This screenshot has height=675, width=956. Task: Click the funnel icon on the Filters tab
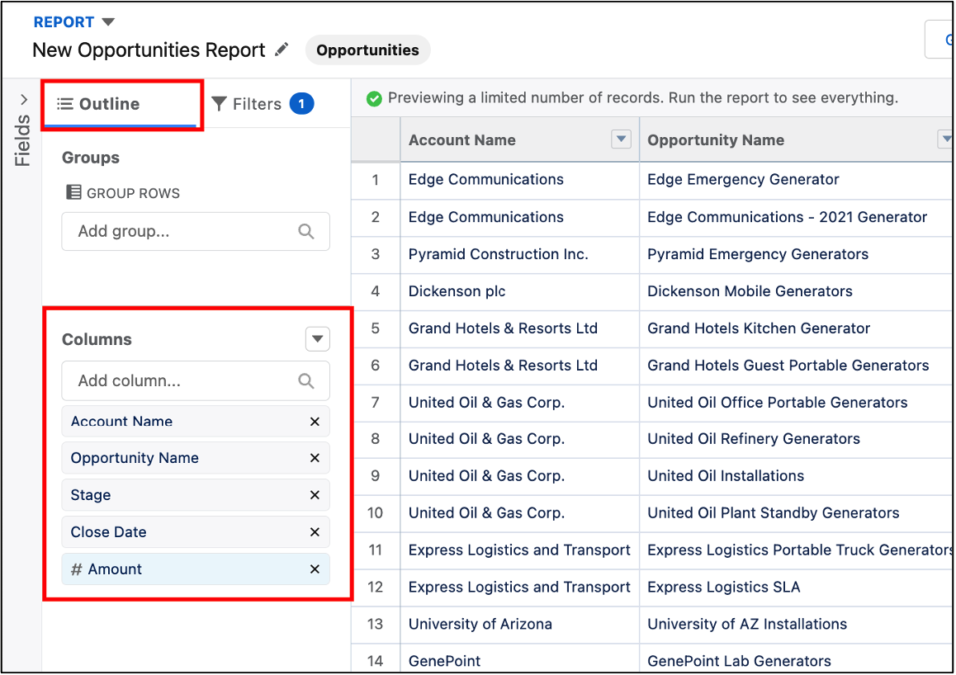(218, 103)
